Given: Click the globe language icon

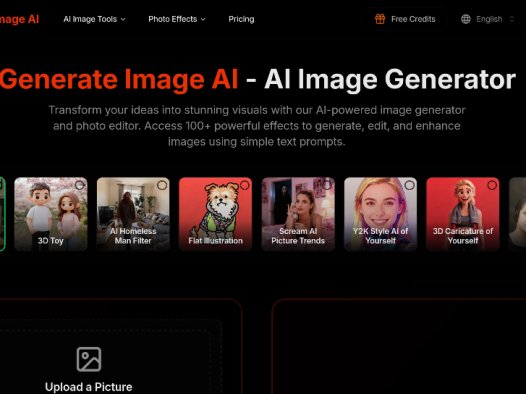Looking at the screenshot, I should click(466, 19).
